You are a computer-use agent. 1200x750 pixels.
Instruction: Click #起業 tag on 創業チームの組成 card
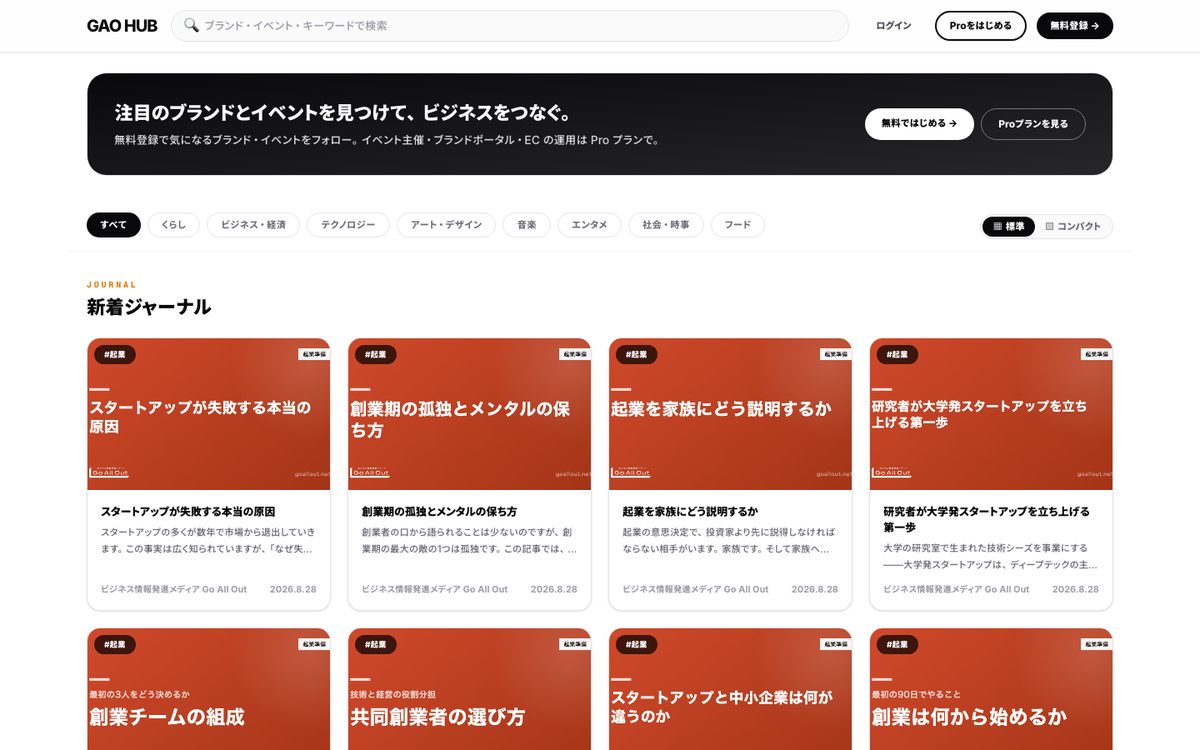pyautogui.click(x=115, y=645)
